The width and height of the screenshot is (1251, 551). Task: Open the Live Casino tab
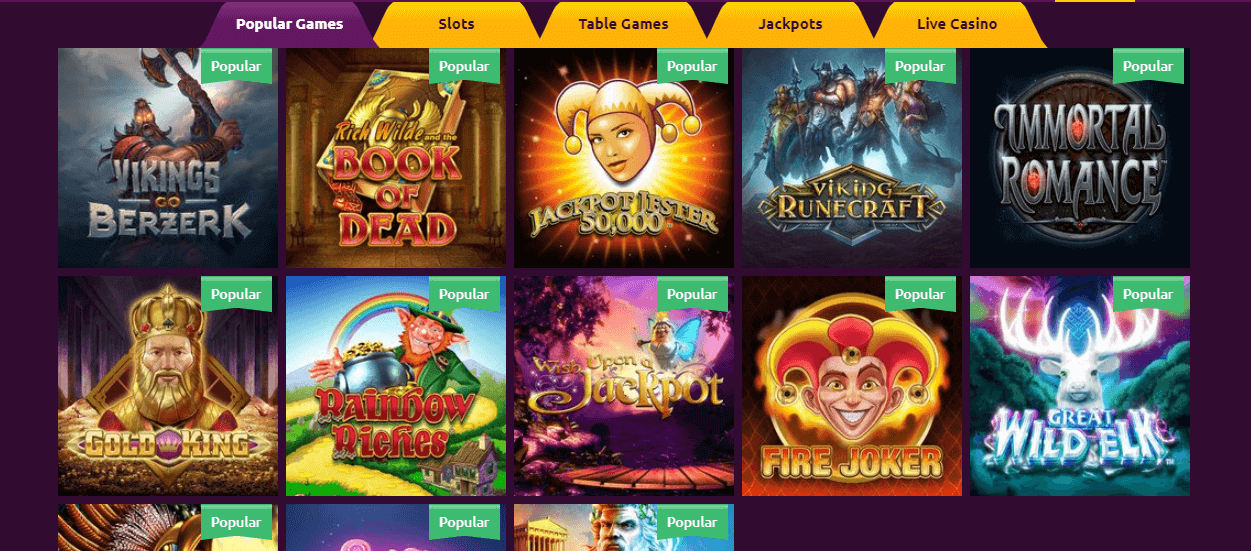point(957,24)
